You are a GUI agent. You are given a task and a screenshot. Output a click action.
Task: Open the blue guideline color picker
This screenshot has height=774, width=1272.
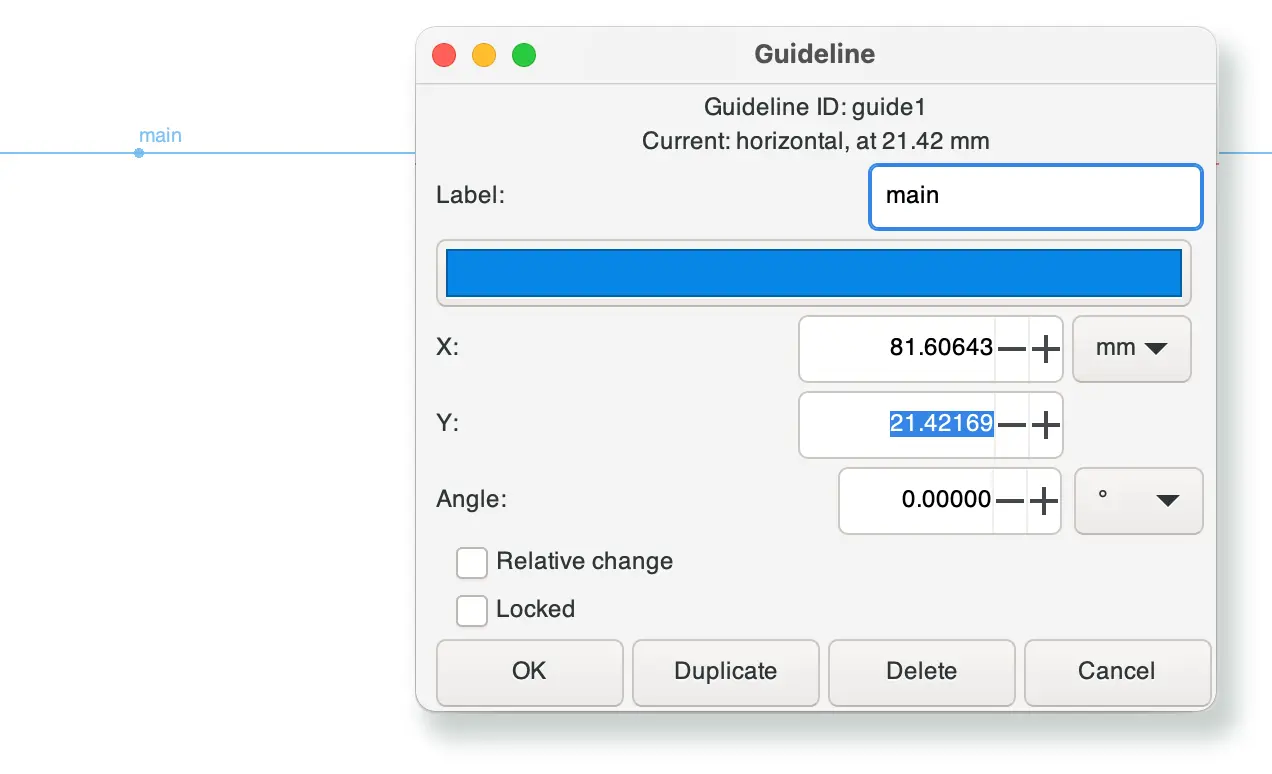coord(813,273)
